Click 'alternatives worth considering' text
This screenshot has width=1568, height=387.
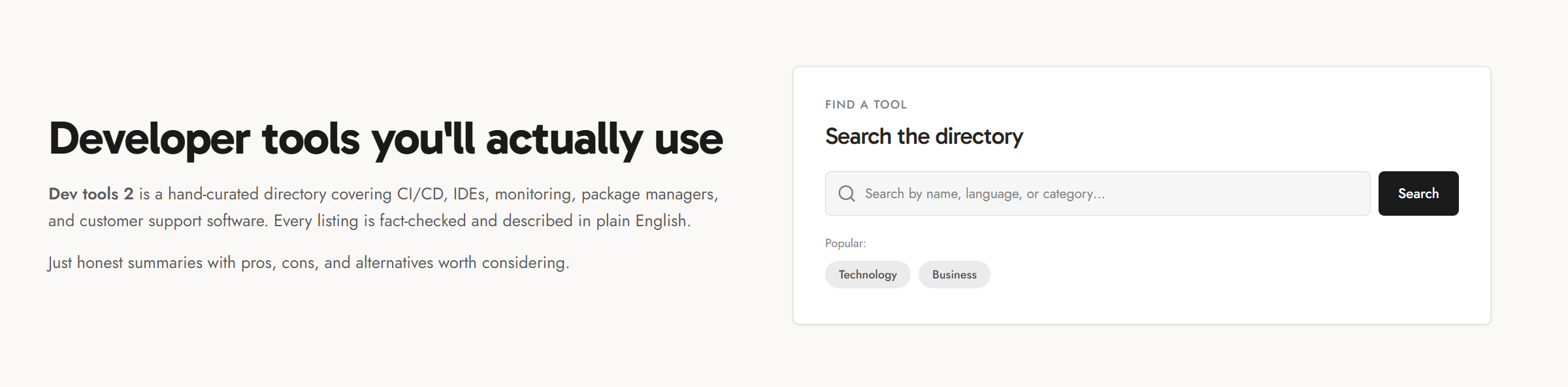[x=461, y=263]
